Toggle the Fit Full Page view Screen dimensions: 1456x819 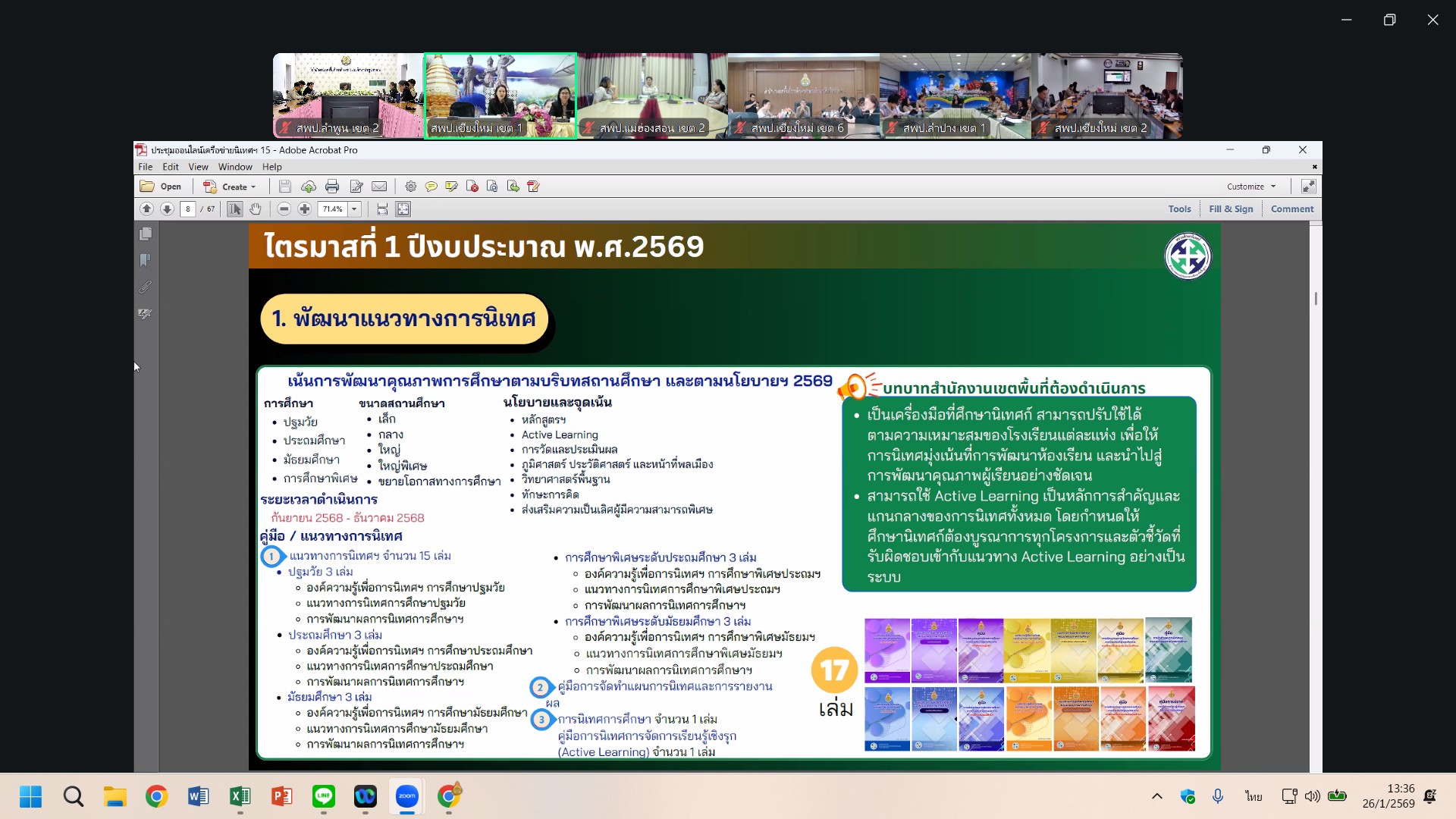point(403,209)
